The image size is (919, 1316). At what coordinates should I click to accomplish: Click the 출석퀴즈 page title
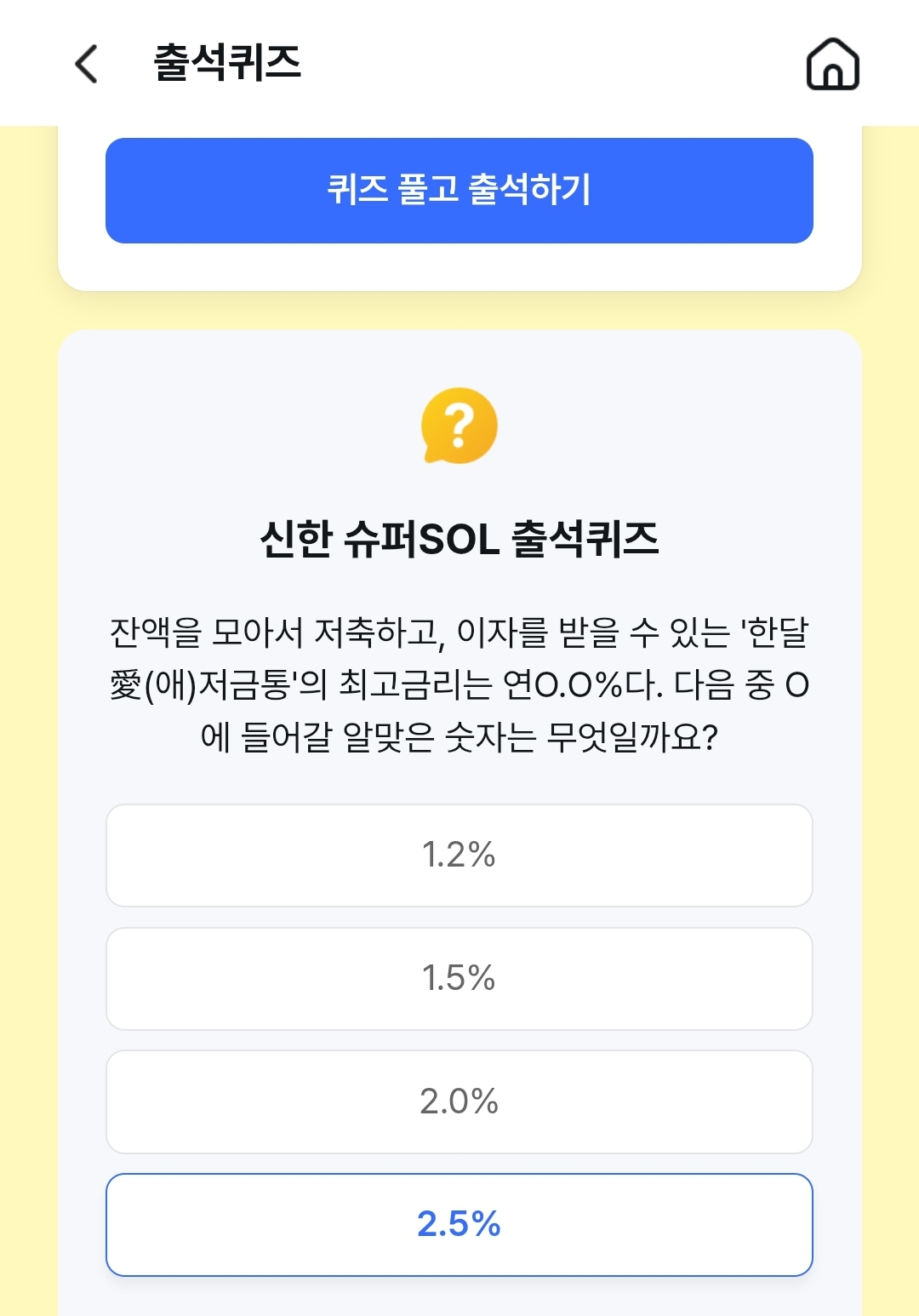(x=227, y=63)
